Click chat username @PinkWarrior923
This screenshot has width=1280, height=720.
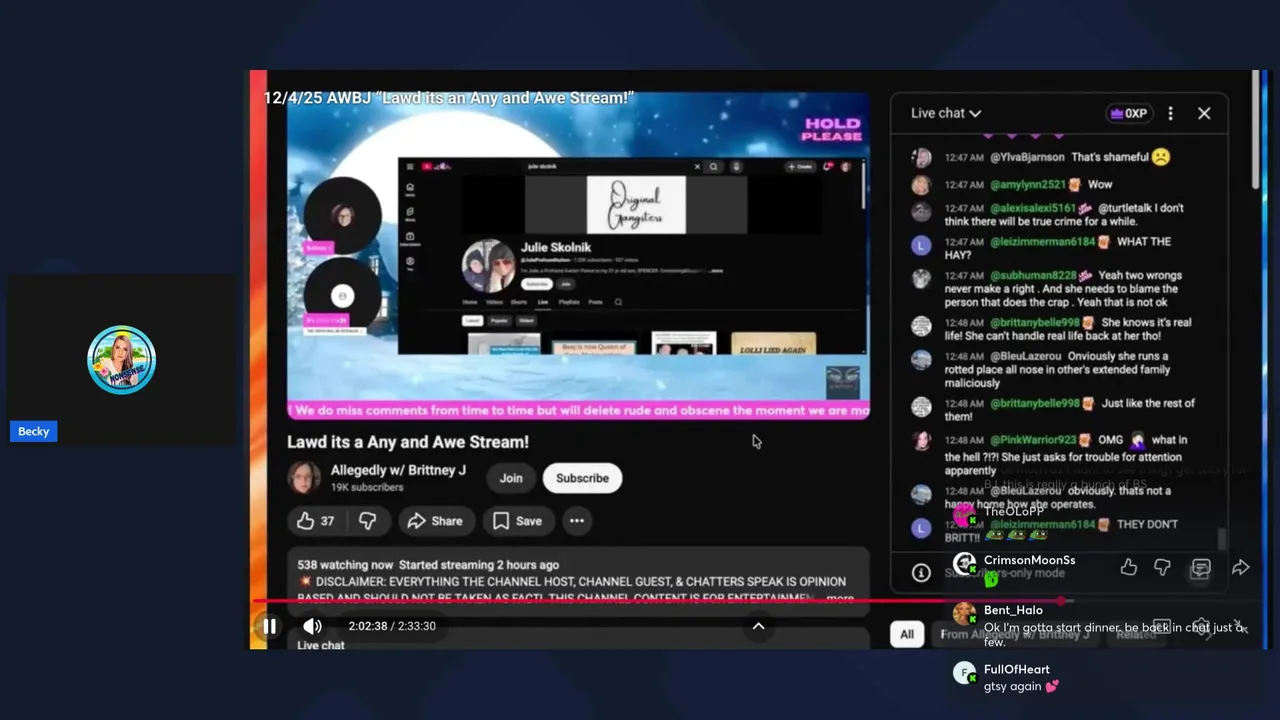(x=1033, y=440)
